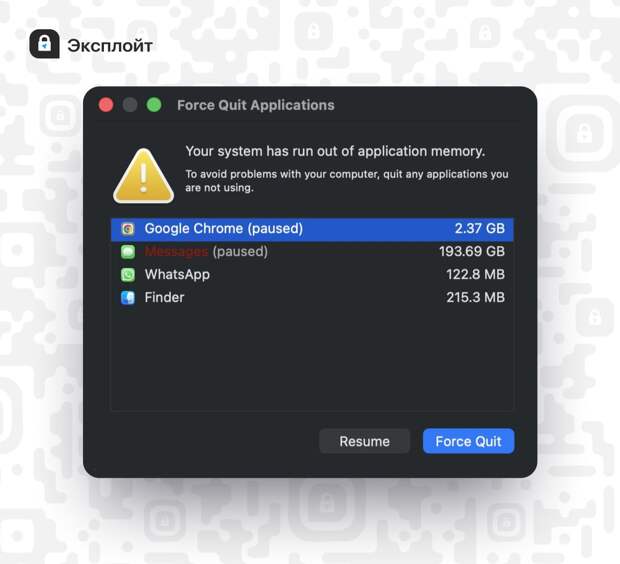This screenshot has width=620, height=564.
Task: Click the Resume button
Action: click(365, 441)
